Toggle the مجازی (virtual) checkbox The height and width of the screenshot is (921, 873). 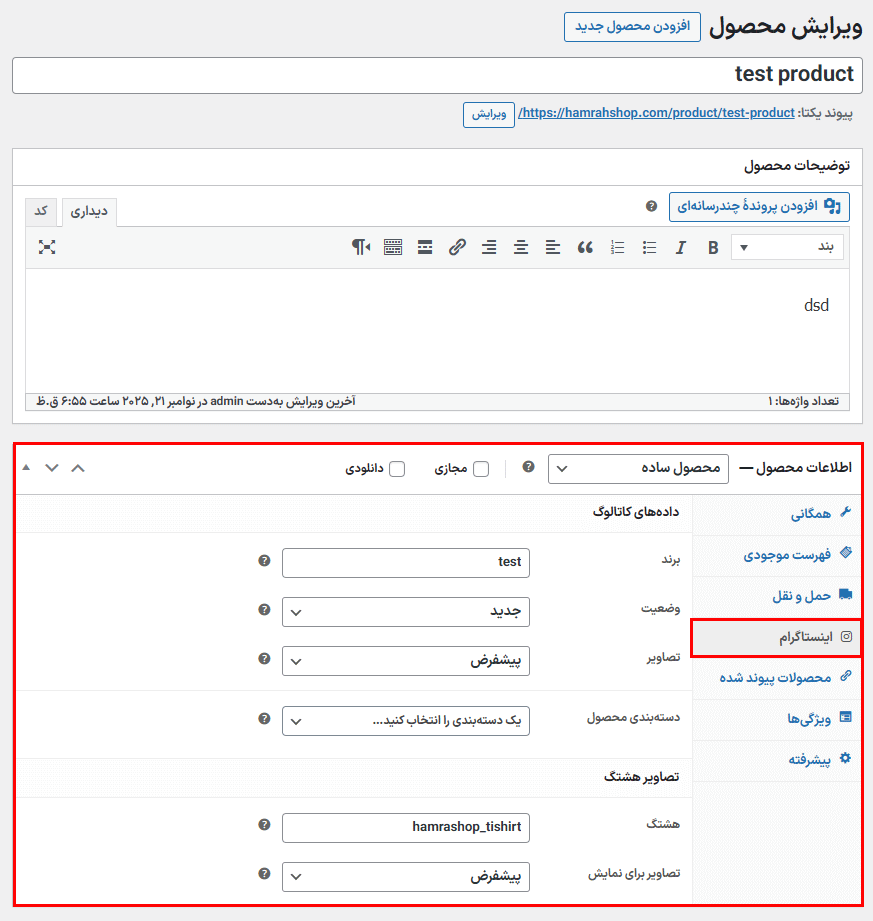click(x=481, y=469)
